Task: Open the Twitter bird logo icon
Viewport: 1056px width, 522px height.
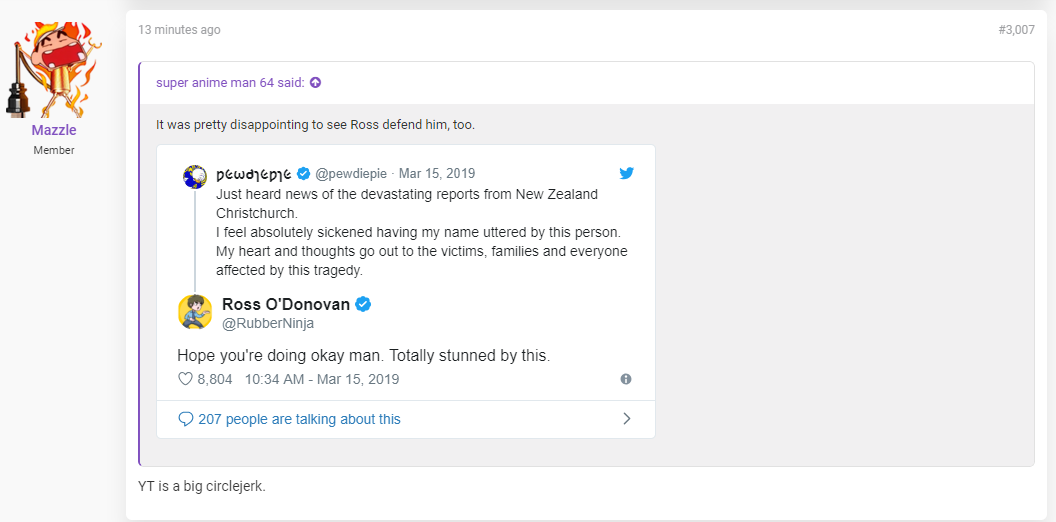Action: click(626, 174)
